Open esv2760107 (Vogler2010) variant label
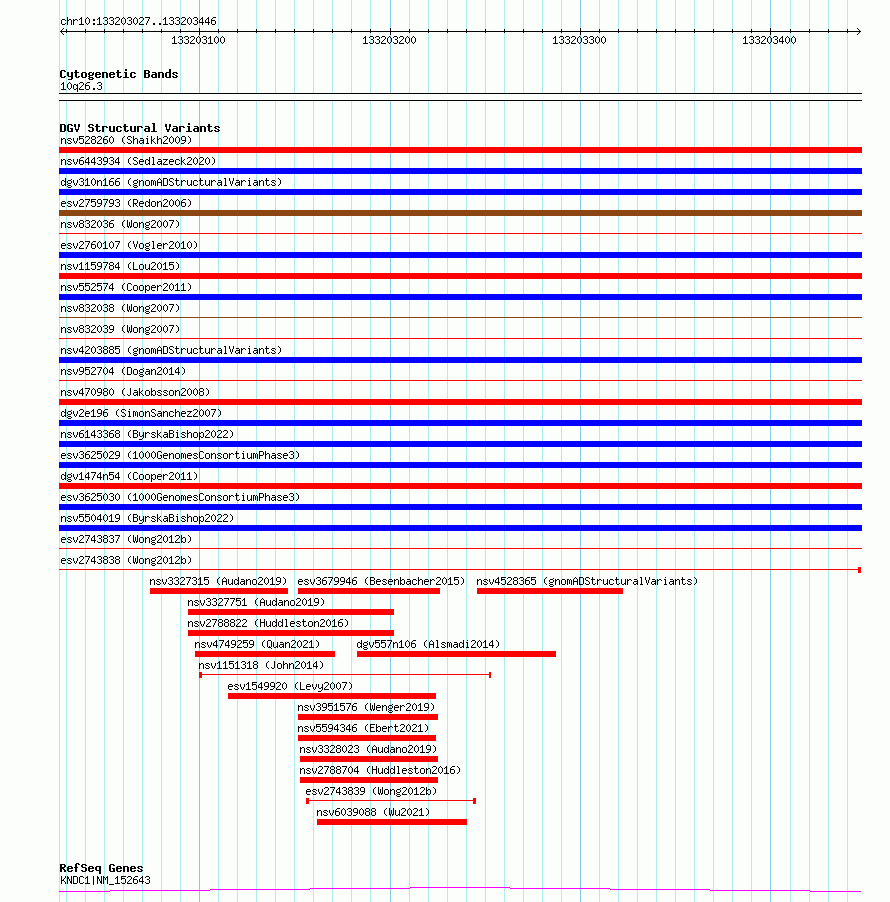The width and height of the screenshot is (890, 902). pyautogui.click(x=129, y=245)
